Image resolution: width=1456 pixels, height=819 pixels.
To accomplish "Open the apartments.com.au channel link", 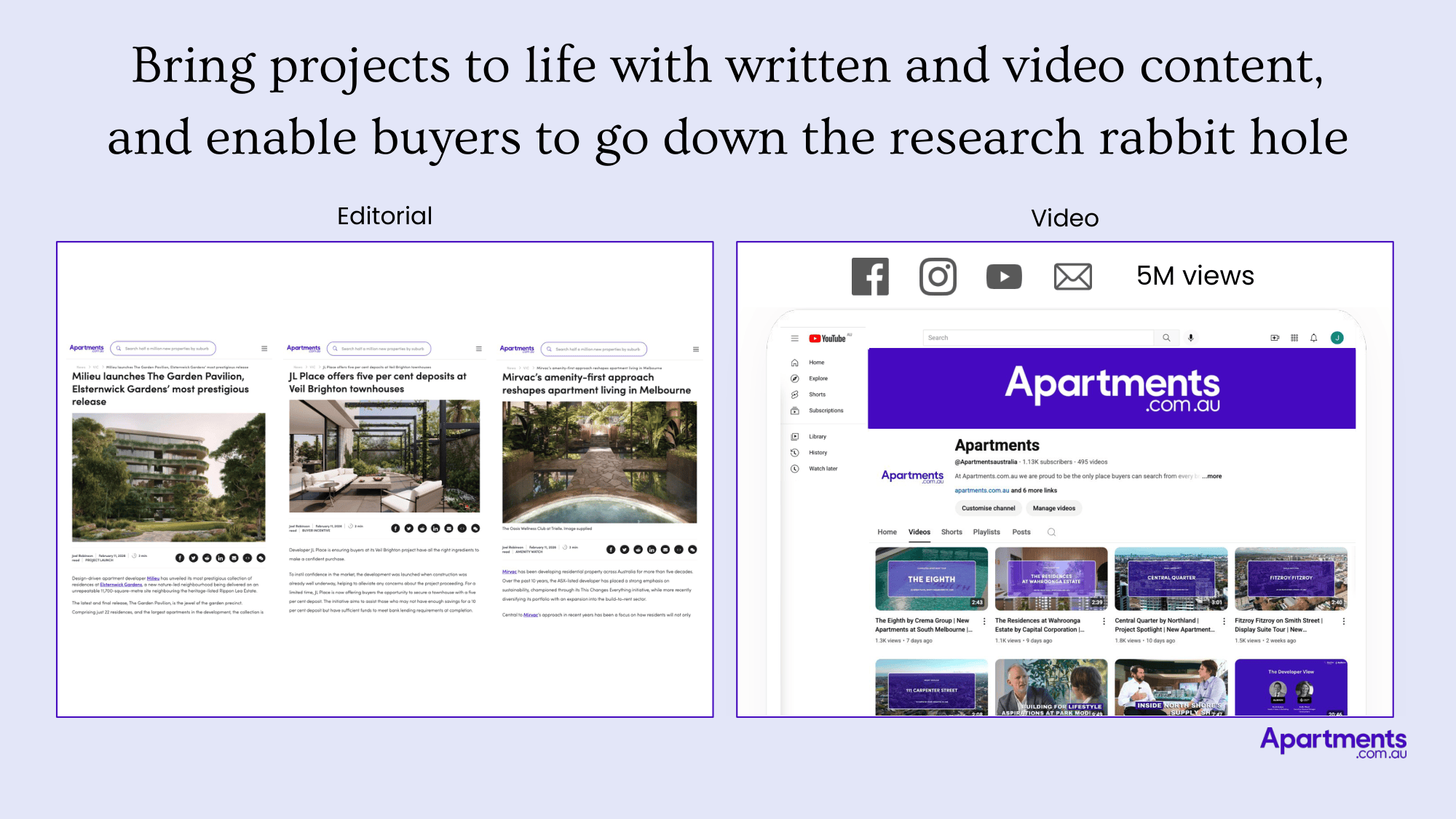I will pyautogui.click(x=981, y=491).
